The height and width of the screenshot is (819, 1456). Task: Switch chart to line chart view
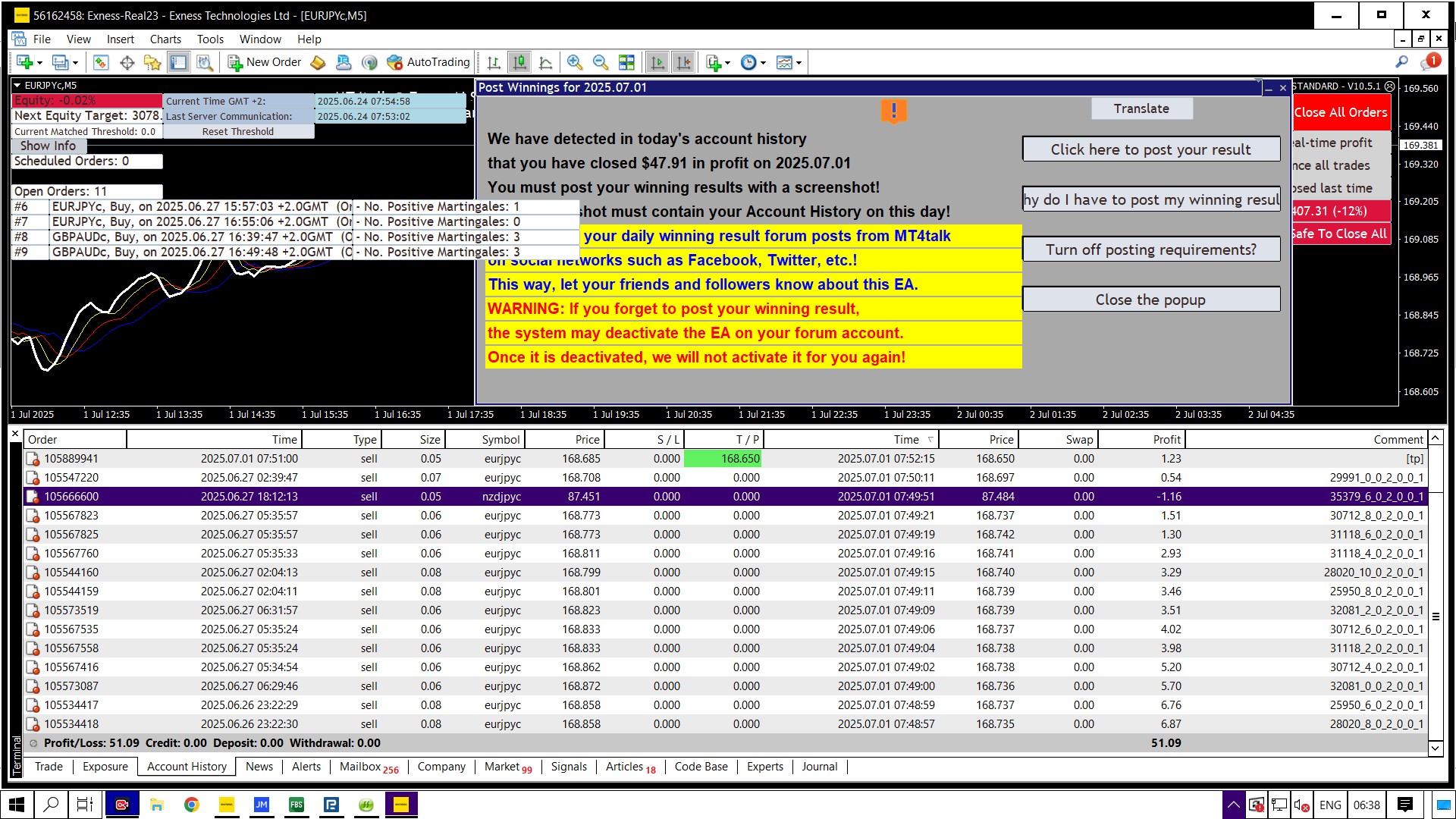coord(545,62)
